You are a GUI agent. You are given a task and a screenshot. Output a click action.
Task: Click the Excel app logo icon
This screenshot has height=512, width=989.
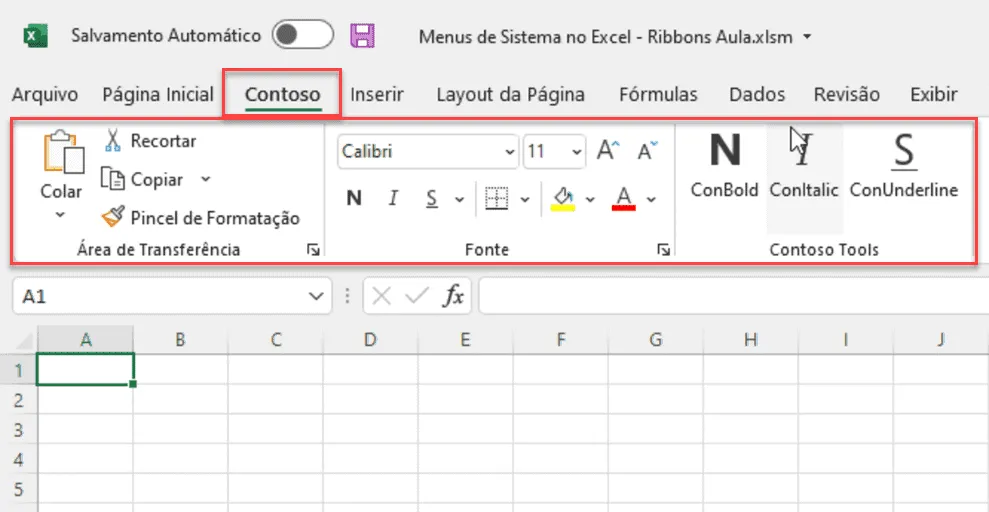coord(35,36)
